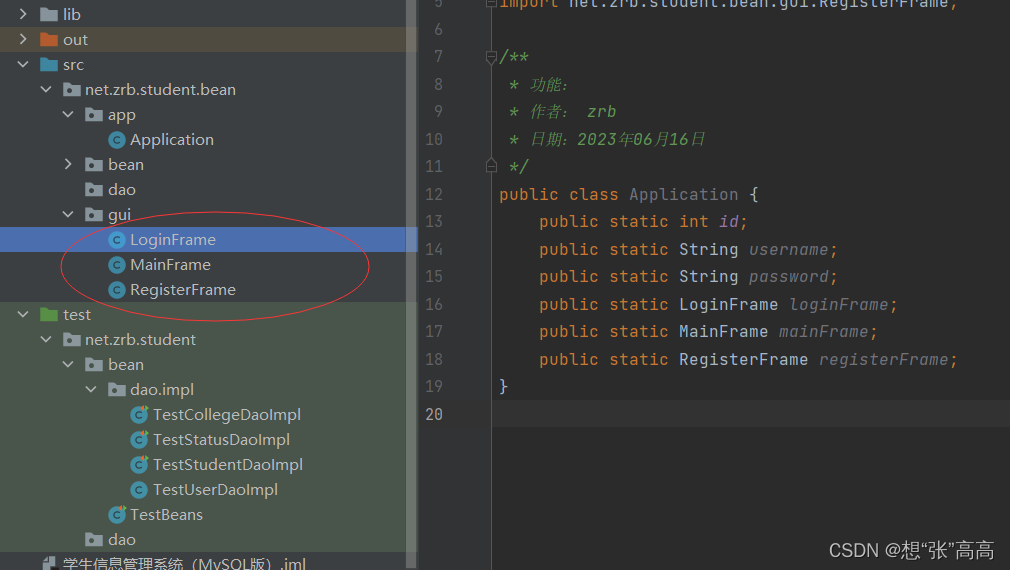Click the Application class icon

click(117, 140)
